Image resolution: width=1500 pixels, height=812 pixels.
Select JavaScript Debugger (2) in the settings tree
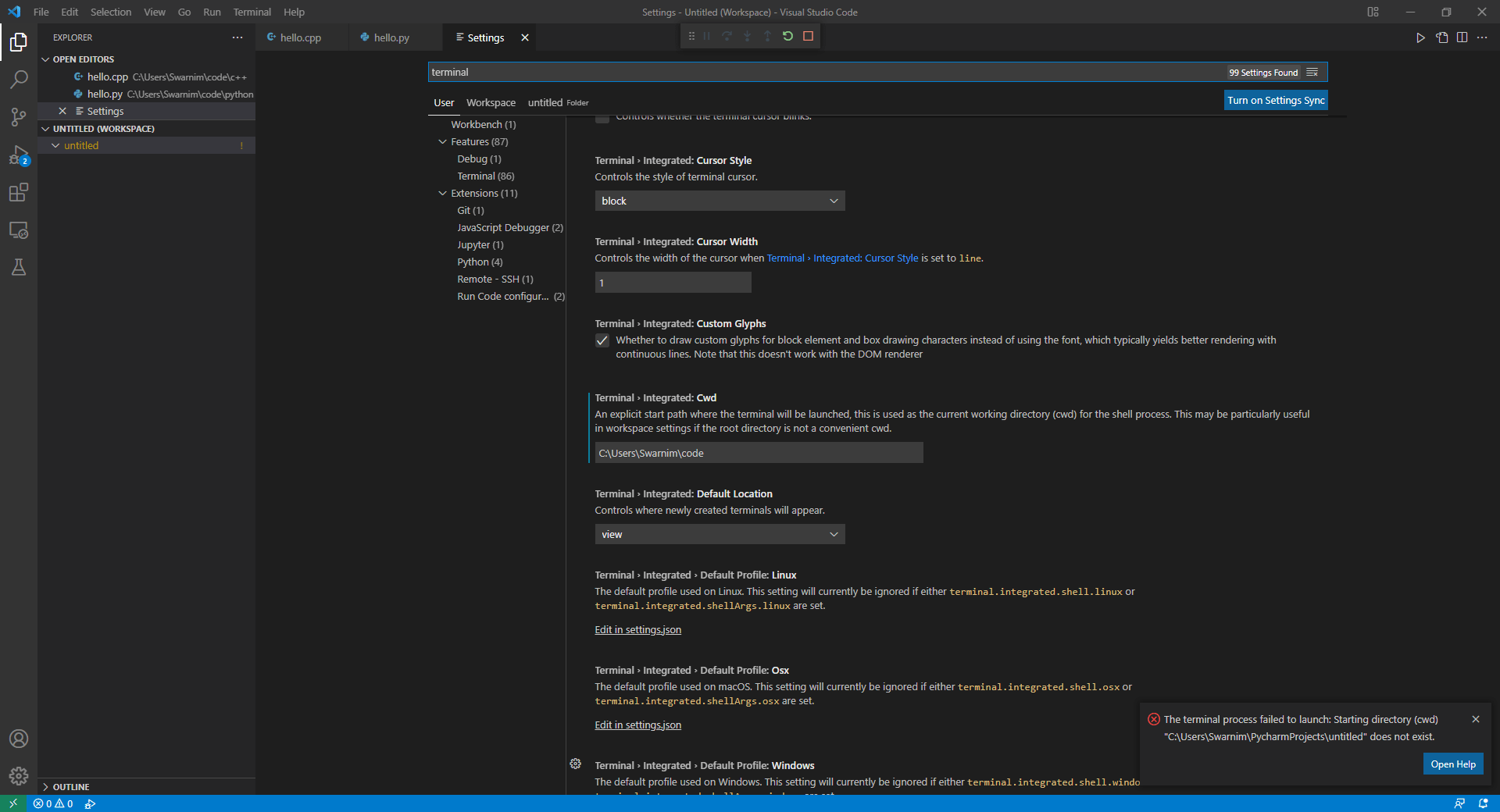(510, 228)
